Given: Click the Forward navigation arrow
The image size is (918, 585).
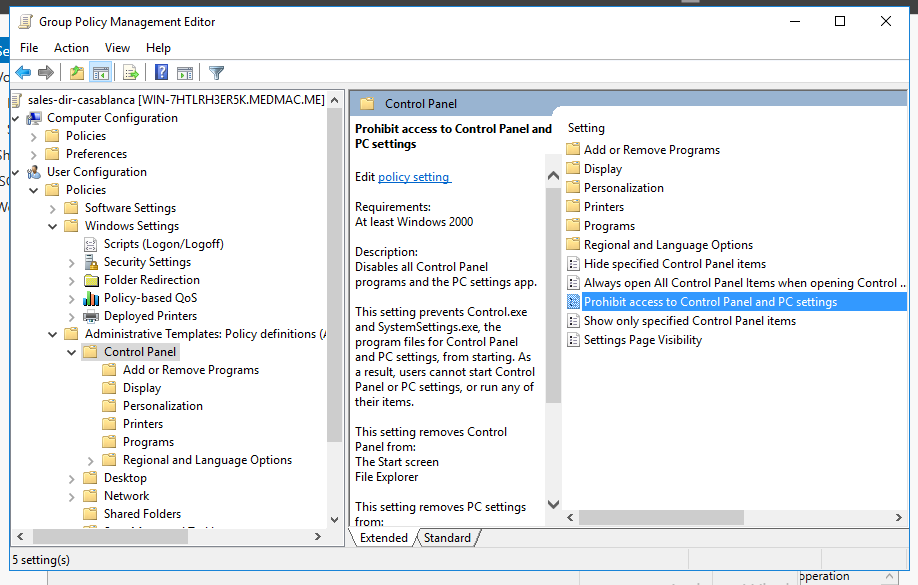Looking at the screenshot, I should pos(44,71).
